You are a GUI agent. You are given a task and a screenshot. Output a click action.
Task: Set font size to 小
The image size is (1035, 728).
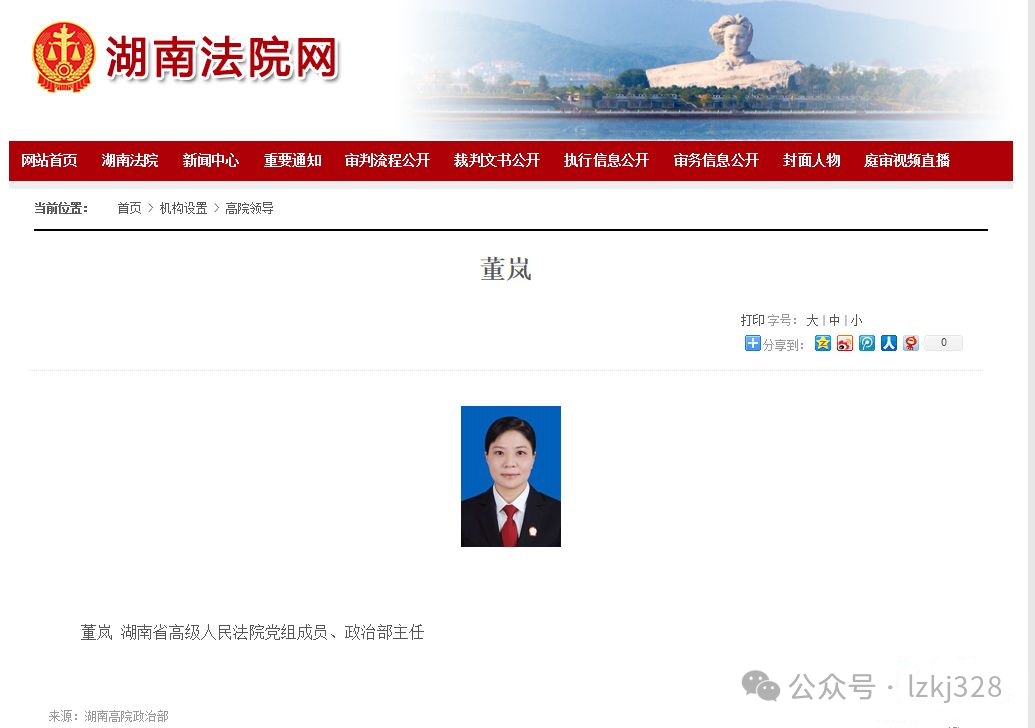(x=856, y=320)
